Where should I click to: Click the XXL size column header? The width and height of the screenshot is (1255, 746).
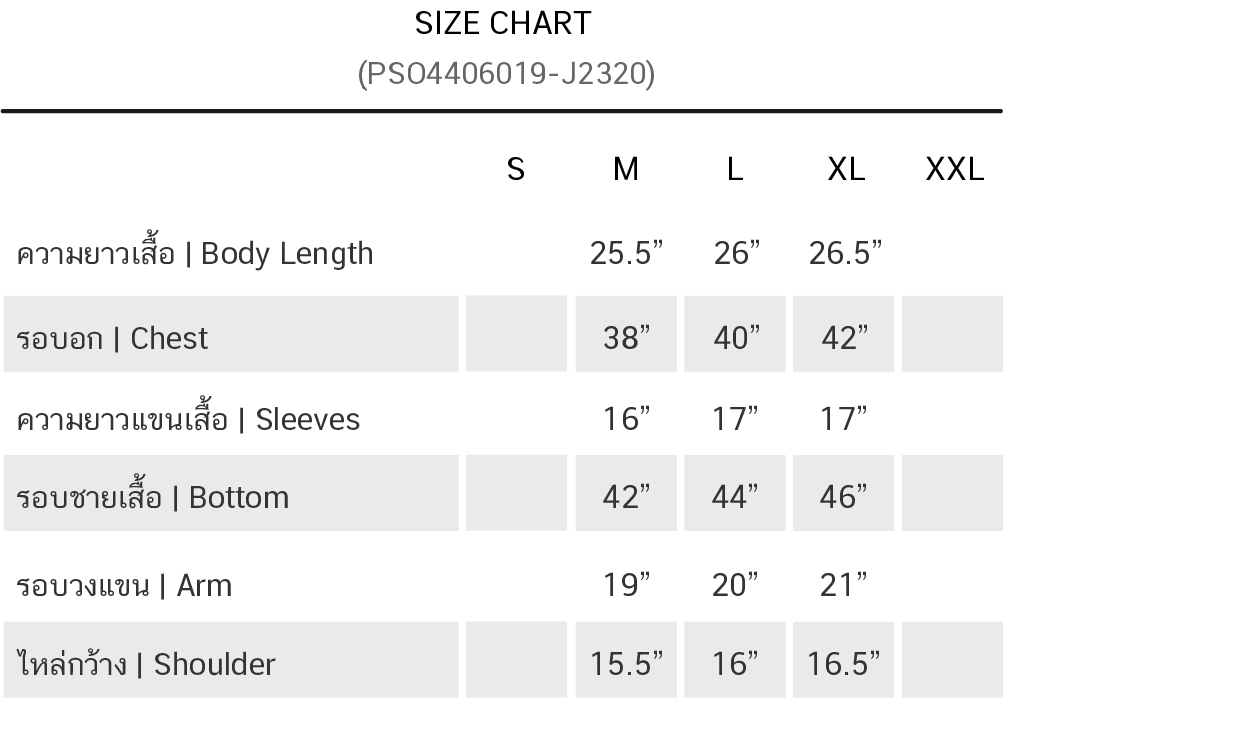954,170
